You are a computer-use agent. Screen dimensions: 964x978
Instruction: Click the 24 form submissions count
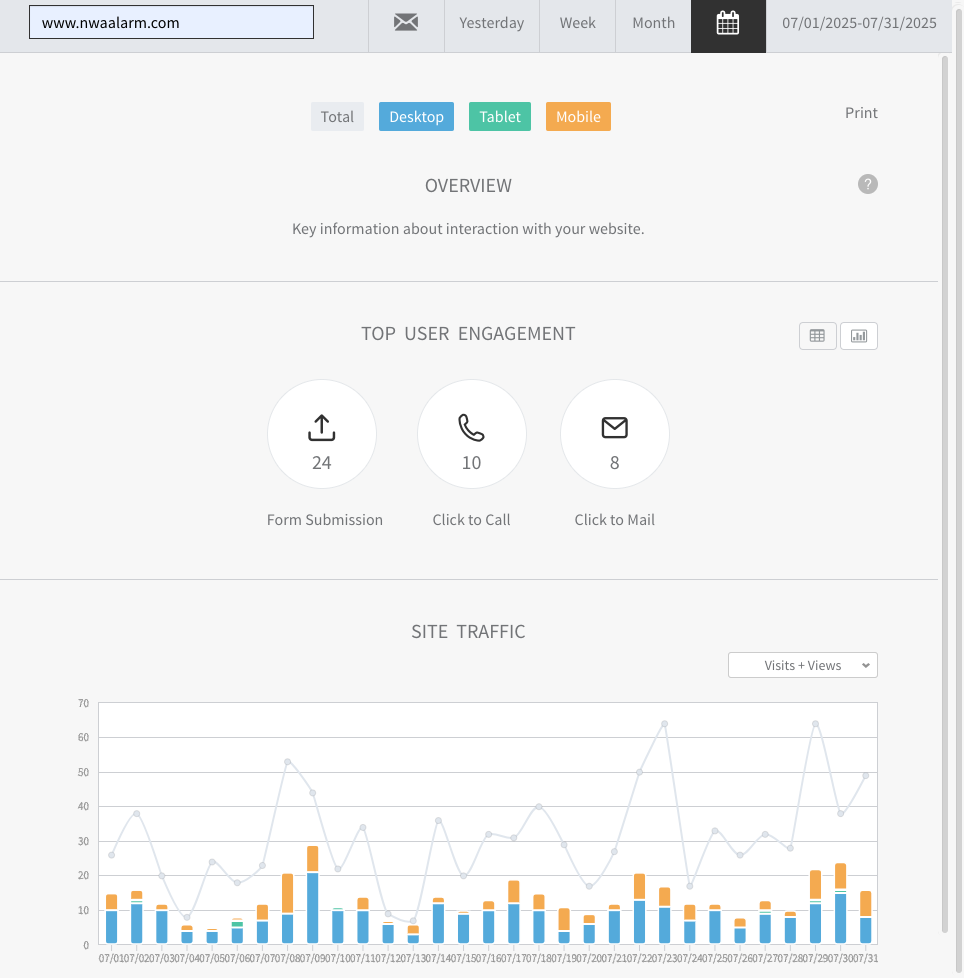pyautogui.click(x=322, y=463)
